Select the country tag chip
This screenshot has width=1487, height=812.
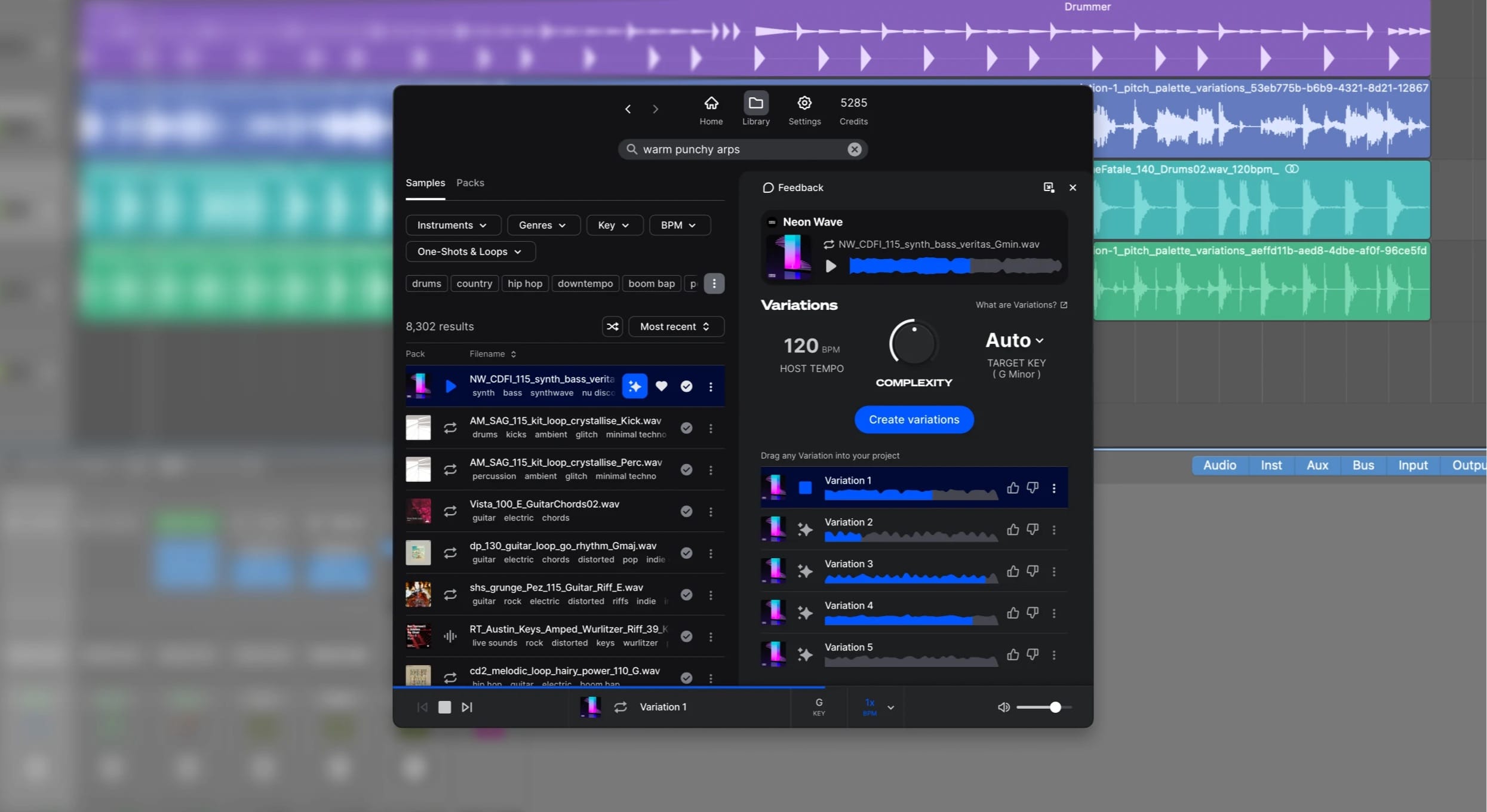[474, 284]
